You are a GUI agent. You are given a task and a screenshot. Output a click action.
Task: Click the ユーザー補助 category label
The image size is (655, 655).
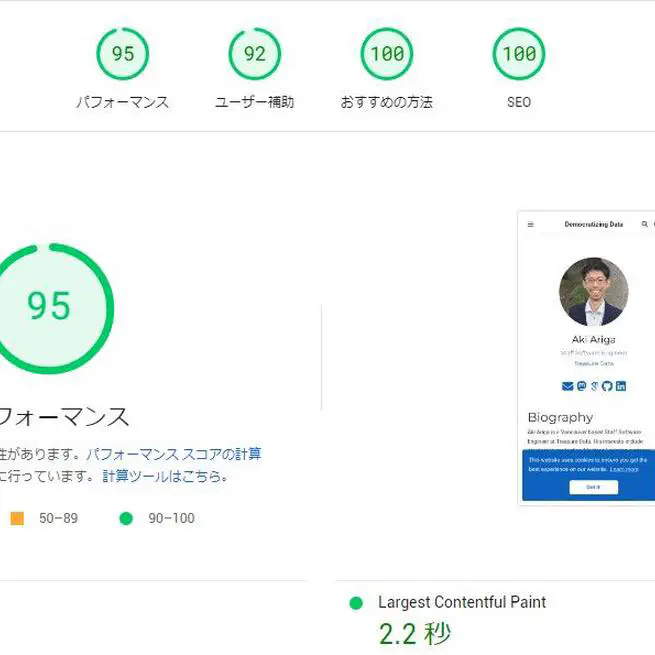[x=254, y=102]
